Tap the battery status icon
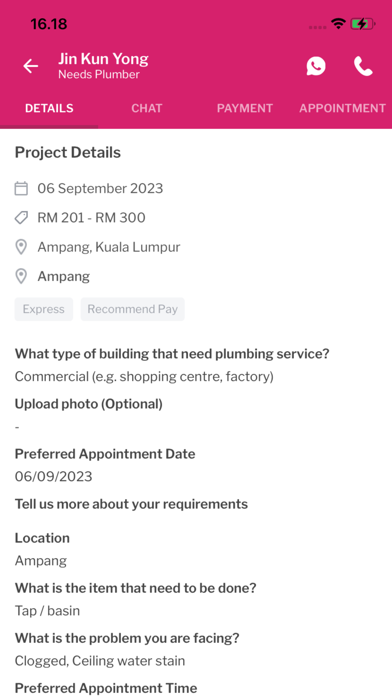The width and height of the screenshot is (392, 696). (x=363, y=24)
